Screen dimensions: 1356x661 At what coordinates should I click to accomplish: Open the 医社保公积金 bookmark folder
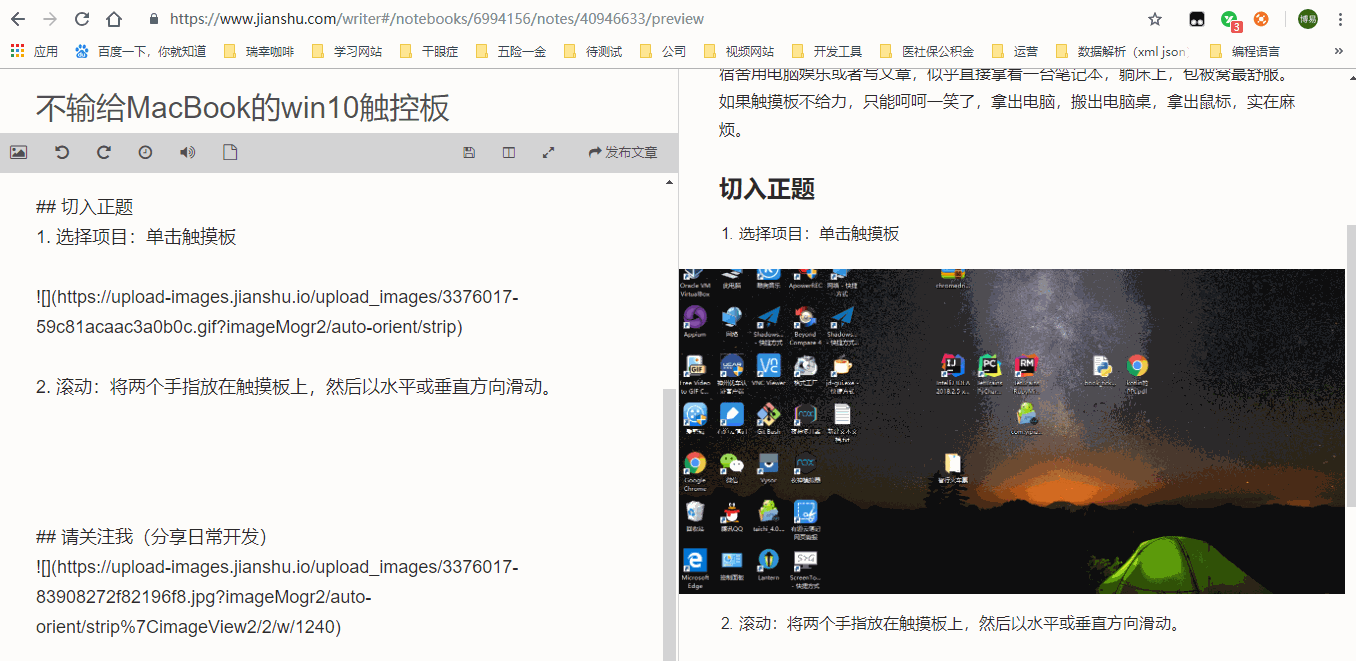point(927,51)
